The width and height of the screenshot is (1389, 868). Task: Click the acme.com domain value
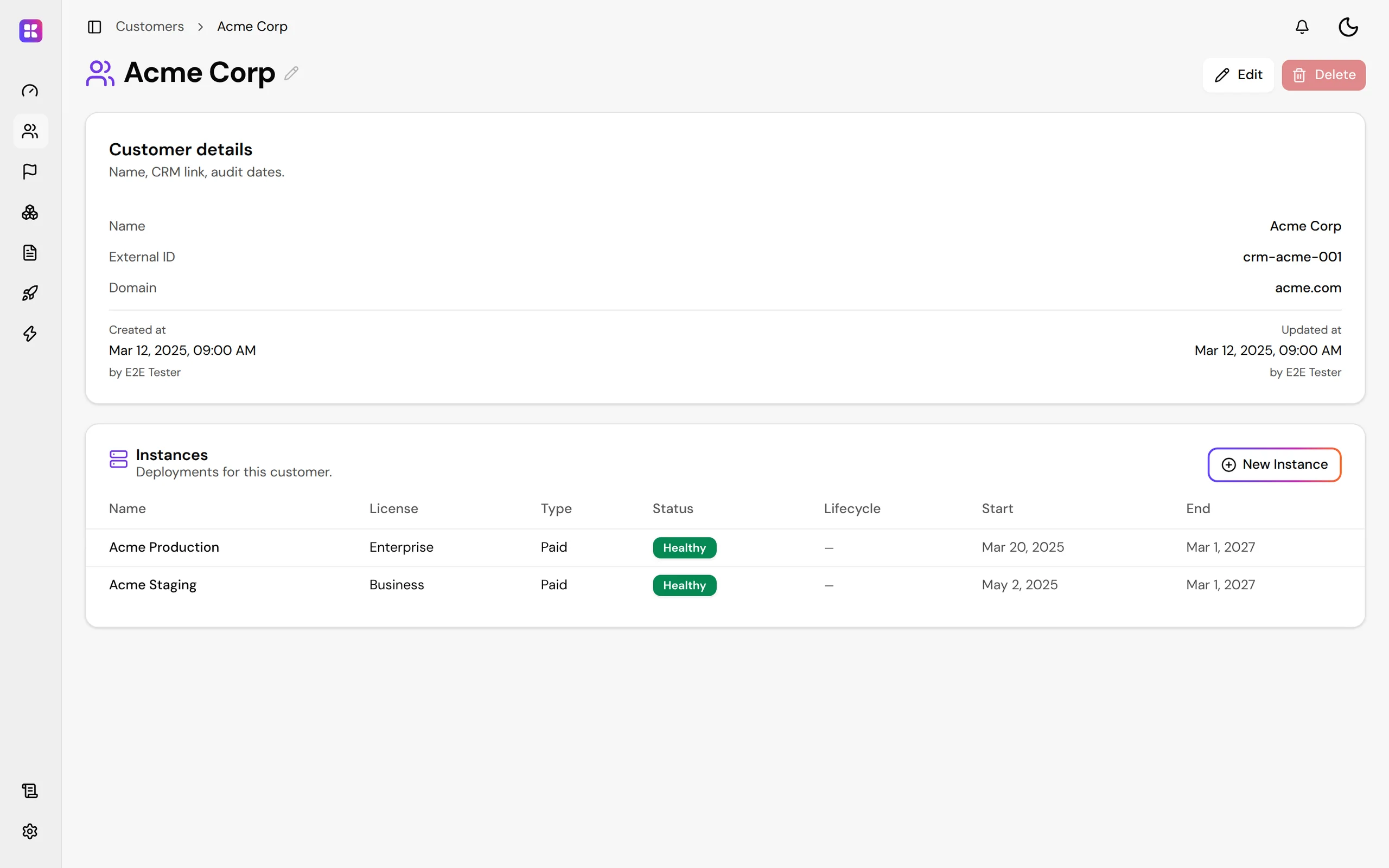pos(1308,288)
